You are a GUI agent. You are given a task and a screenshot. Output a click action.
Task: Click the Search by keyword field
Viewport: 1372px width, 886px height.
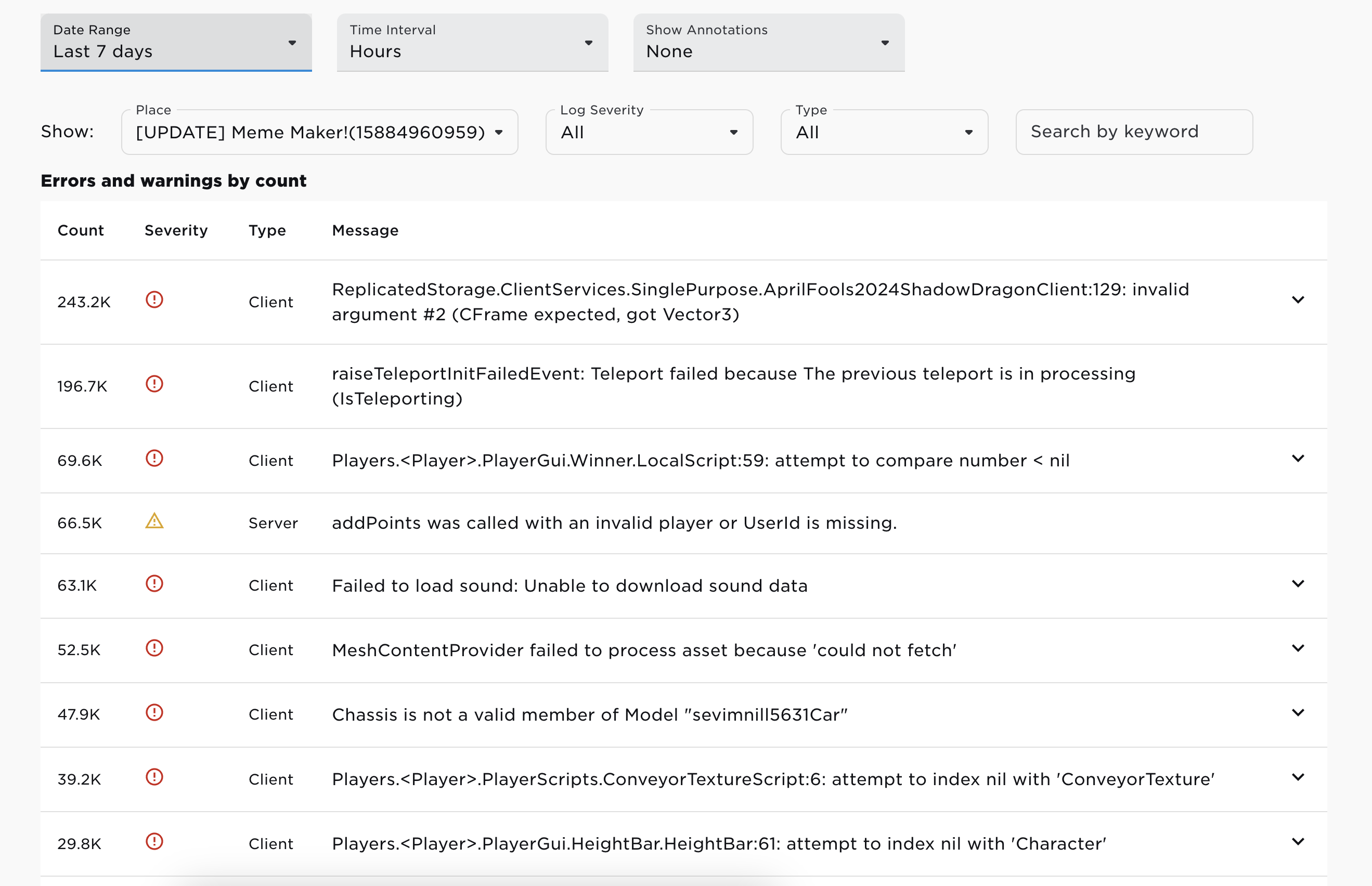tap(1133, 132)
